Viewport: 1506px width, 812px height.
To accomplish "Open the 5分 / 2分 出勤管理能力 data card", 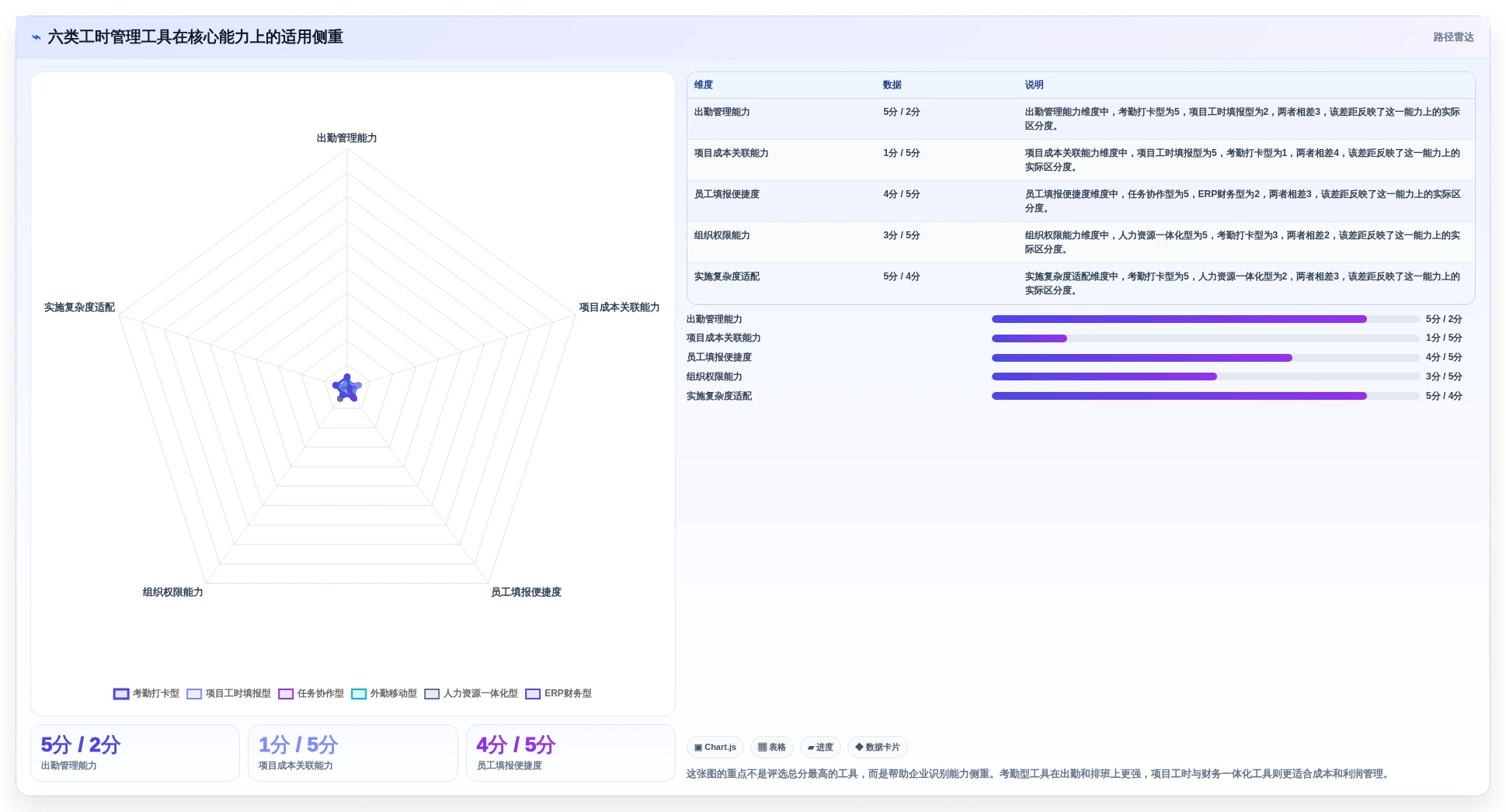I will (x=135, y=753).
